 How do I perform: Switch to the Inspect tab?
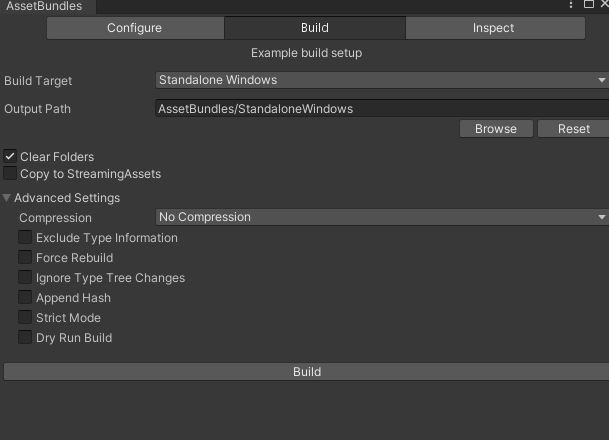pos(493,28)
